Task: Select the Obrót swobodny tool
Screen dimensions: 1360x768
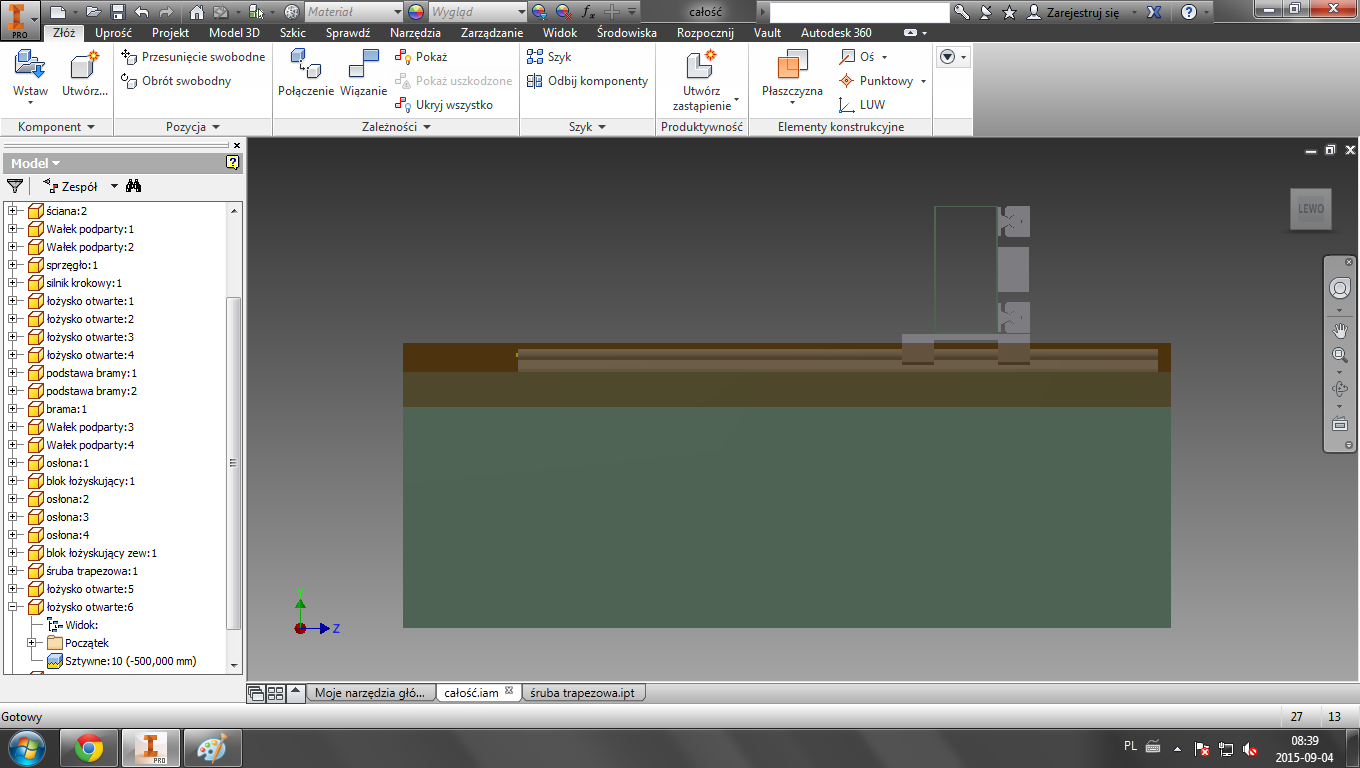Action: (x=176, y=81)
